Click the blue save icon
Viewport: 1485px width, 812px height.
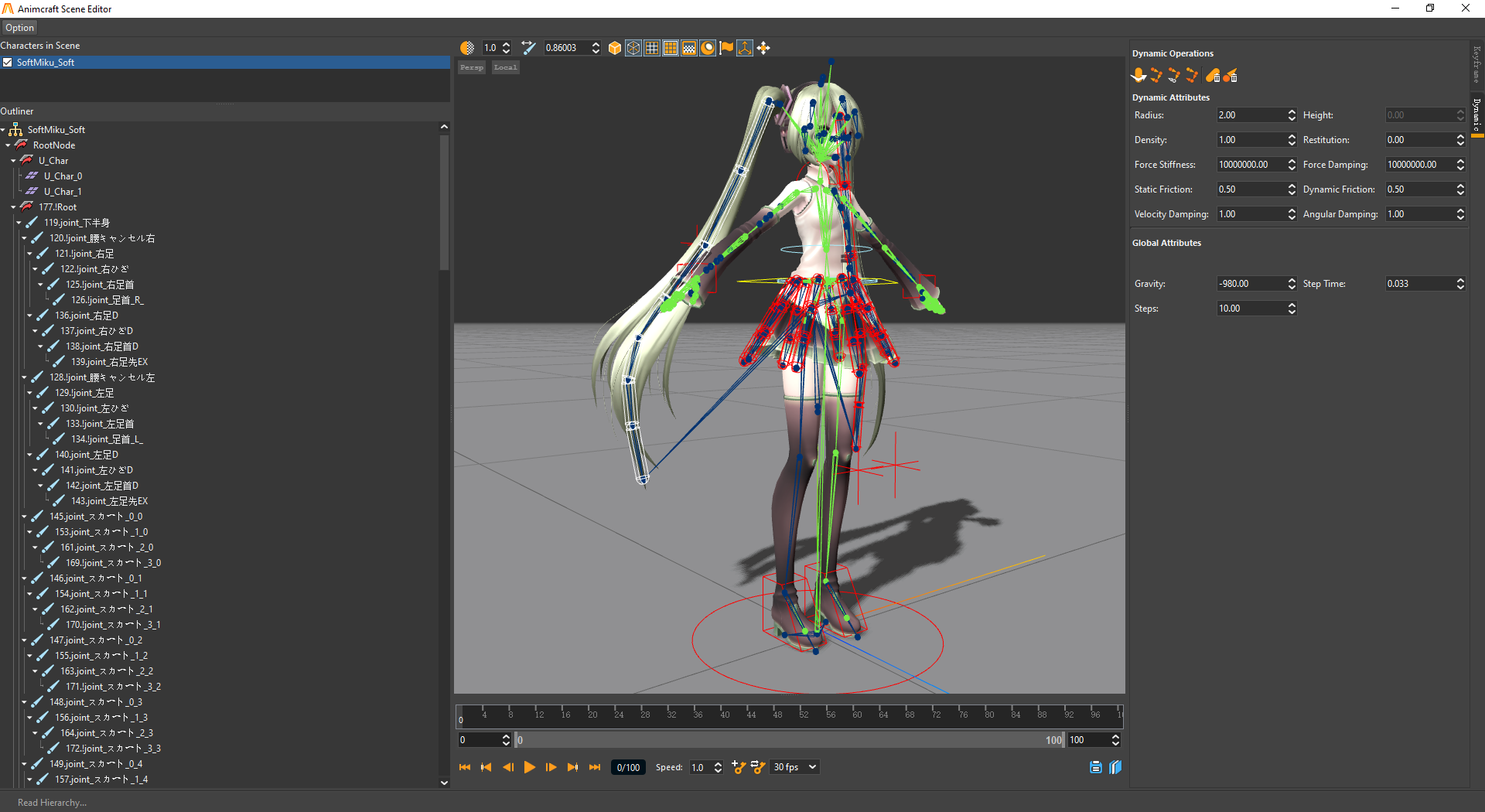(x=1096, y=767)
